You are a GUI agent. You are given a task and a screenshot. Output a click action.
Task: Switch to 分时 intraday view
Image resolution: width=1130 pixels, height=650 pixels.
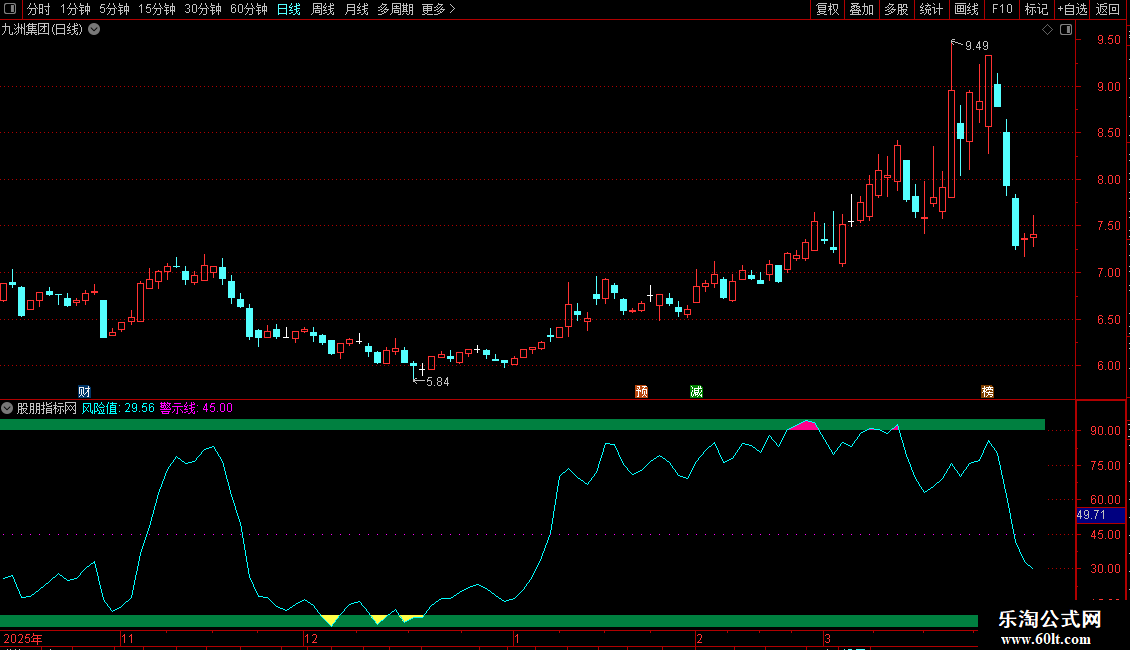[x=39, y=9]
